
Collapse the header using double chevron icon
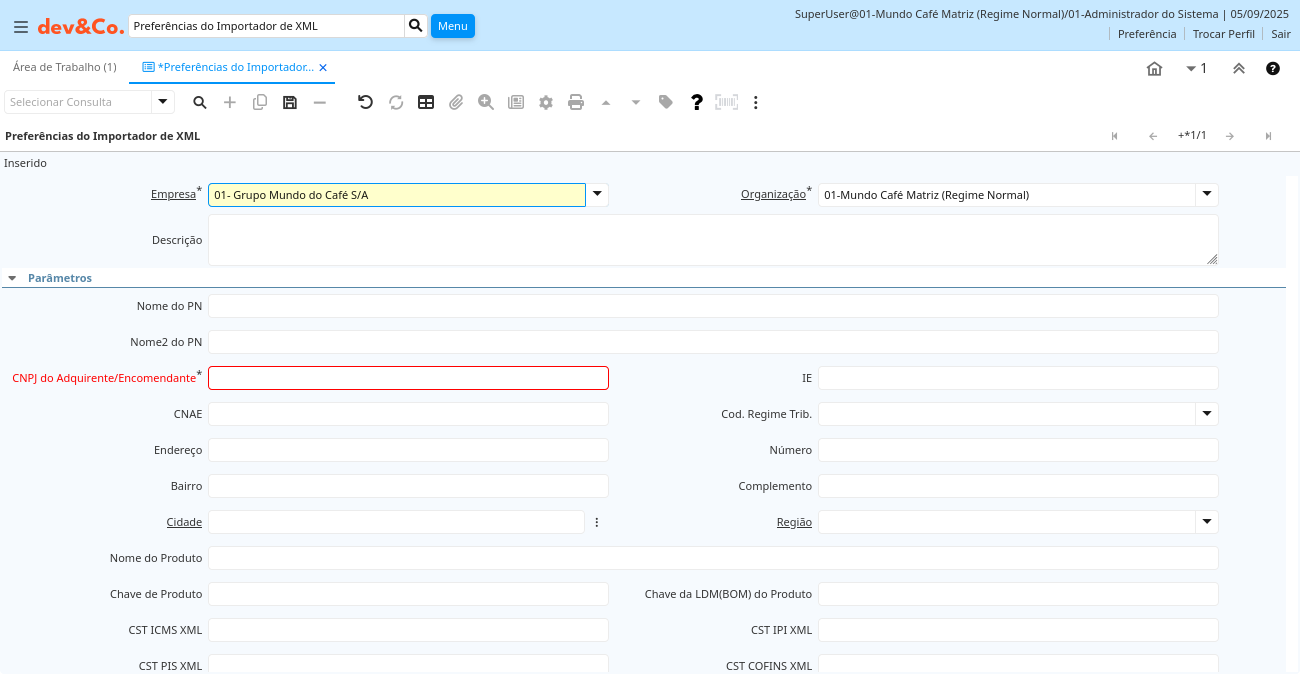pos(1238,68)
